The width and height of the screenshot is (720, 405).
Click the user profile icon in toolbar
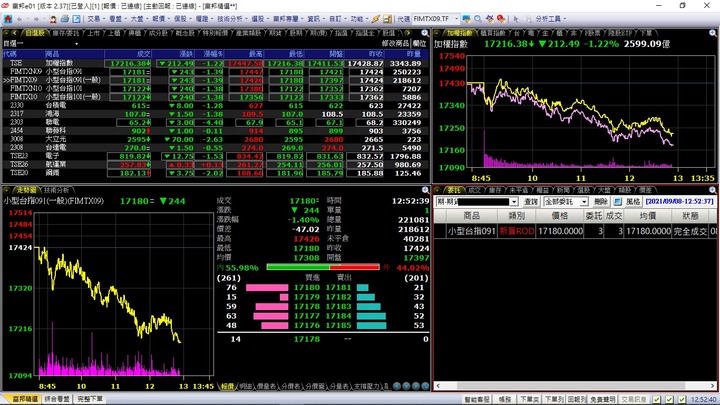coord(53,19)
